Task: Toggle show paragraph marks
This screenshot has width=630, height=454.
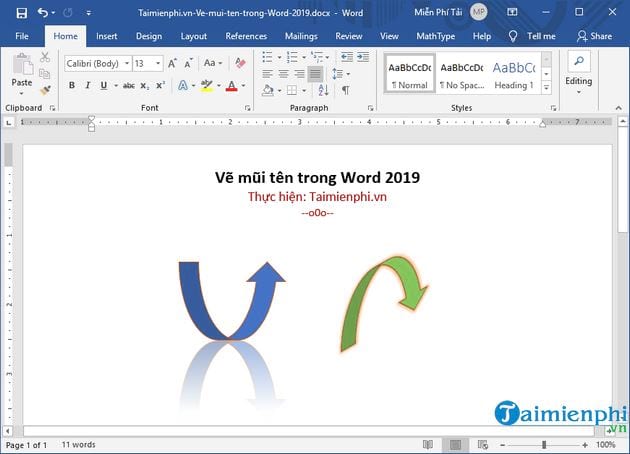Action: (345, 90)
